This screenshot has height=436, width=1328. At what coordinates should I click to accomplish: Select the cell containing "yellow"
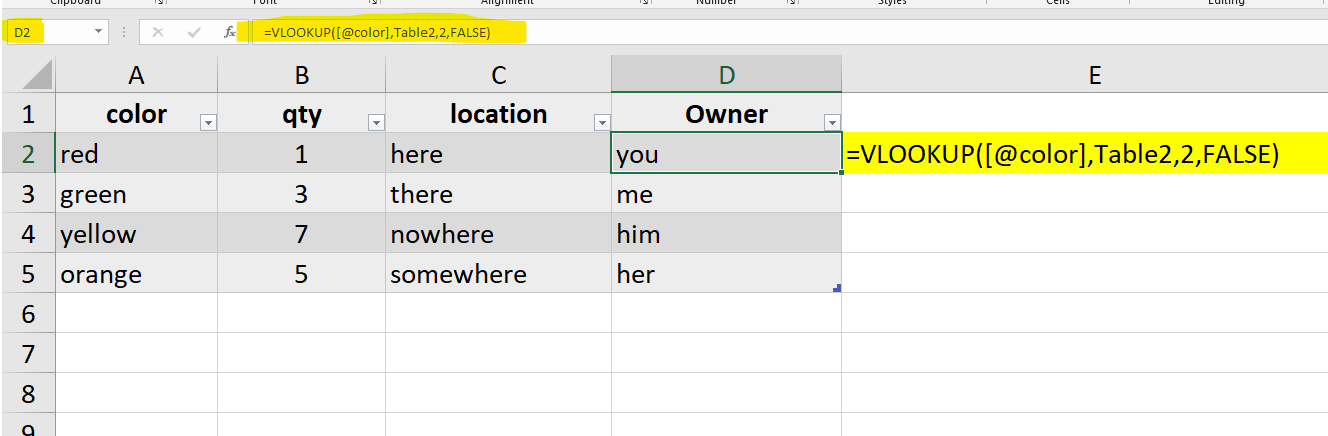pos(136,233)
